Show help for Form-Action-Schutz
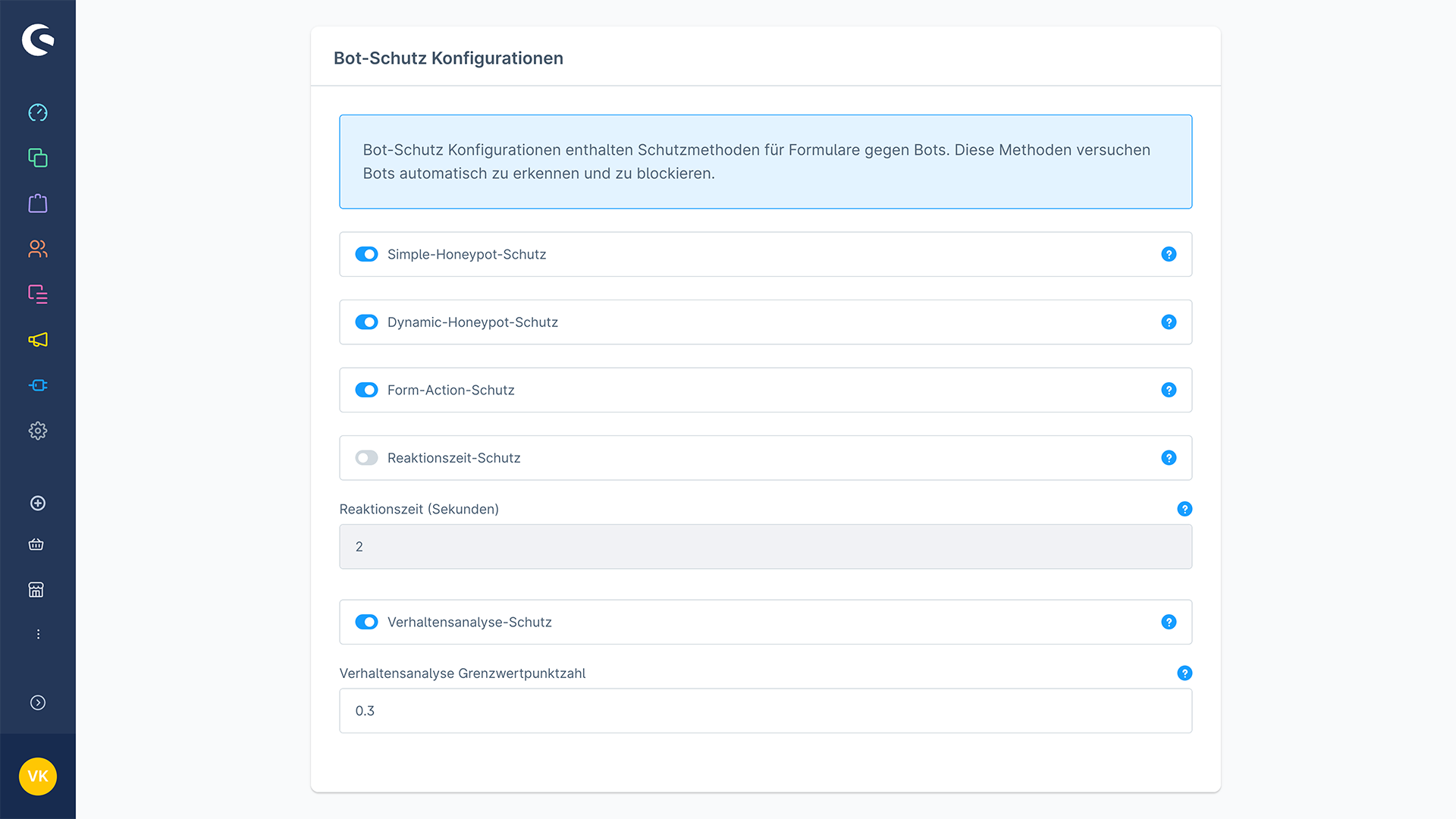 click(x=1169, y=390)
